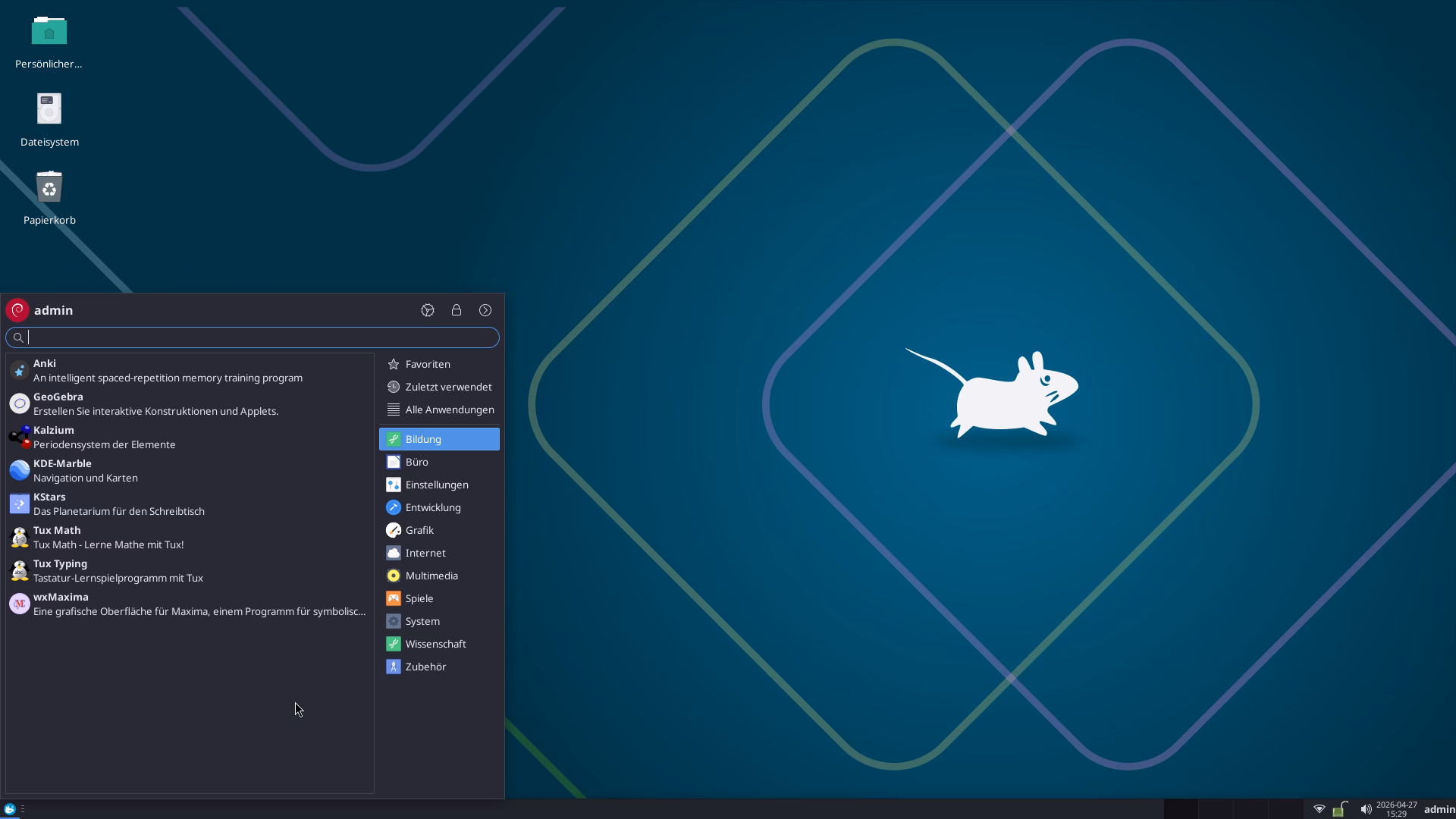Open the Grafik category
Screen dimensions: 1456x819
pyautogui.click(x=439, y=530)
